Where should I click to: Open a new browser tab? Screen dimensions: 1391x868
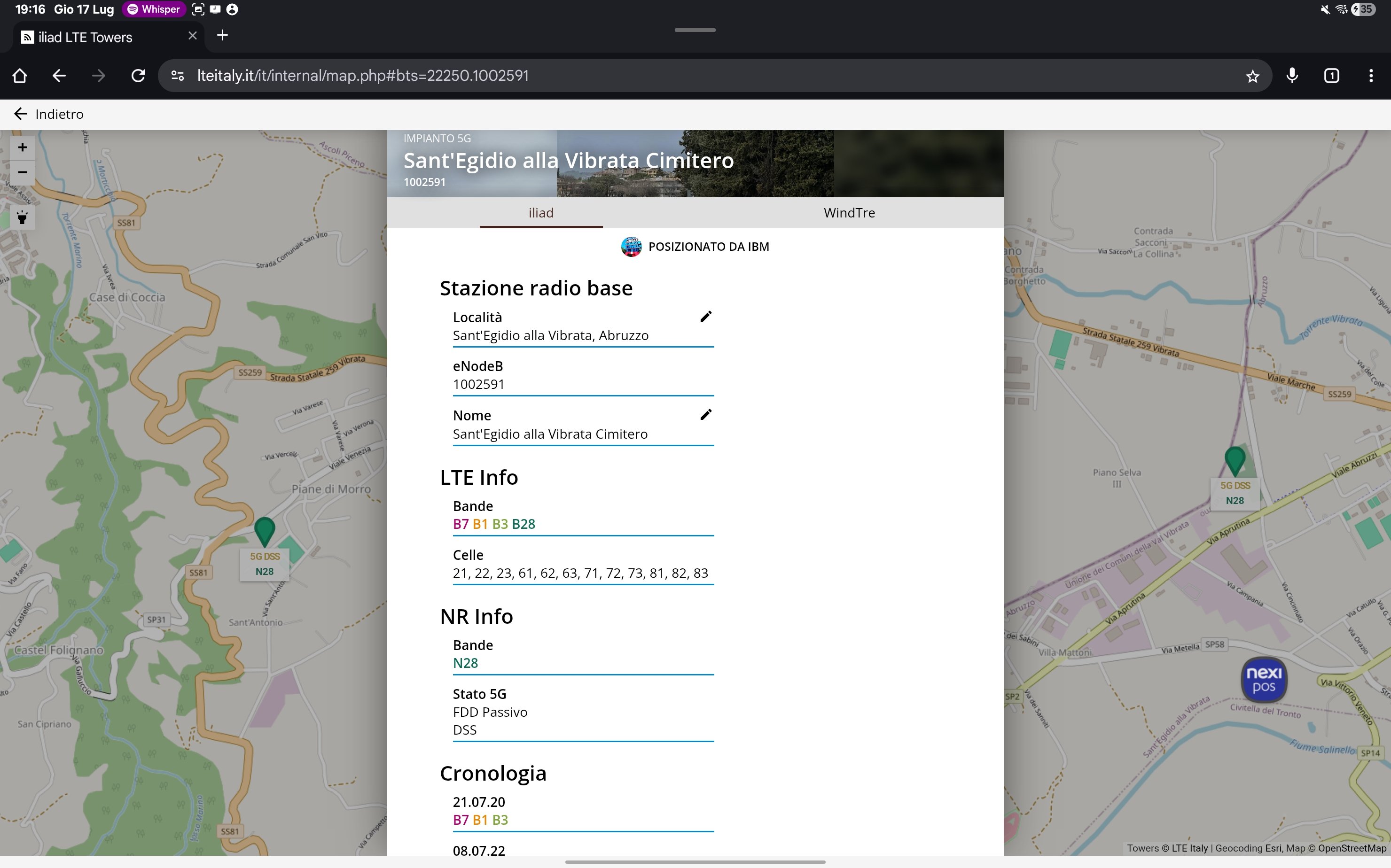(222, 36)
